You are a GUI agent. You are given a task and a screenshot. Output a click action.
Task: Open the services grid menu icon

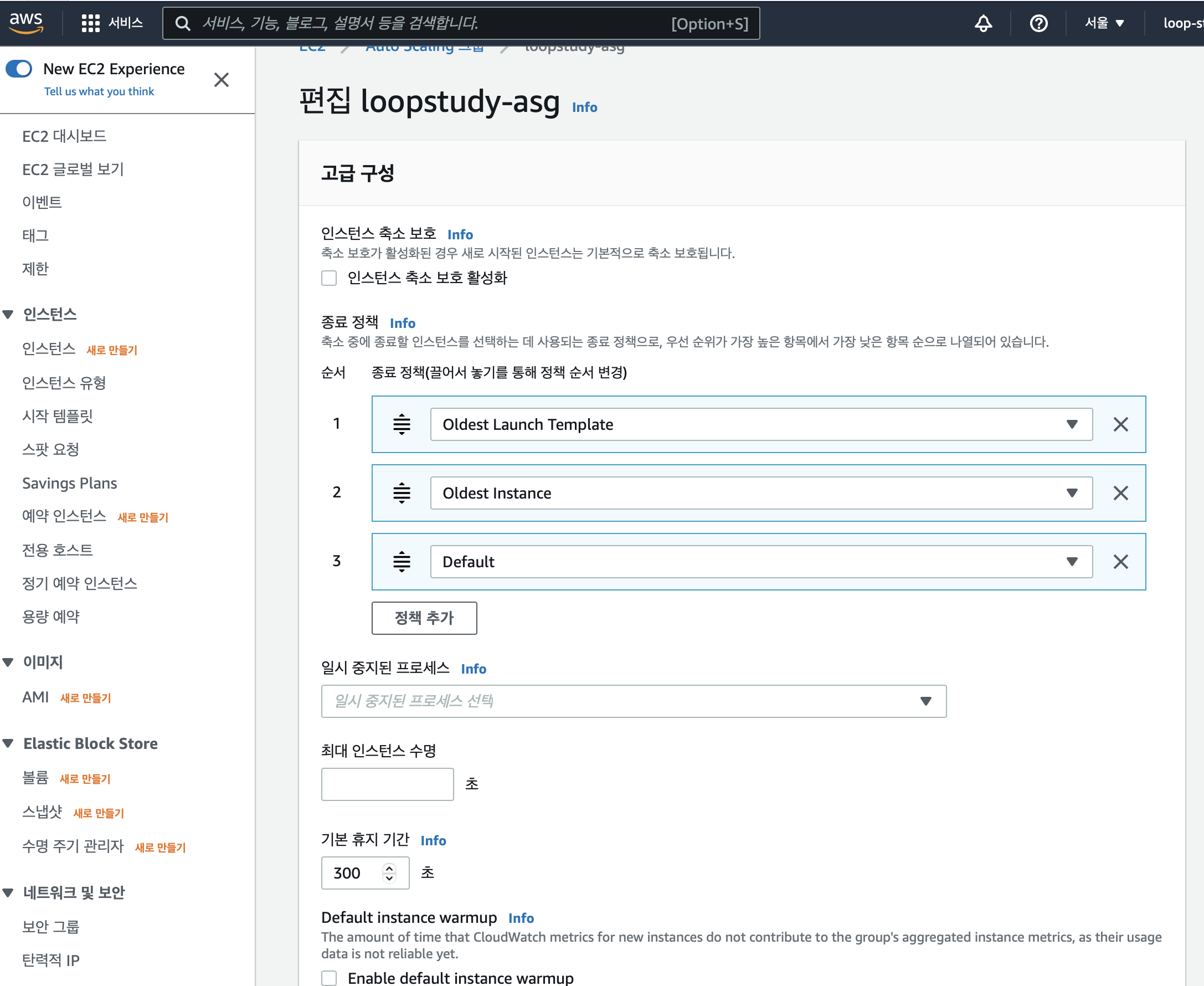coord(90,23)
